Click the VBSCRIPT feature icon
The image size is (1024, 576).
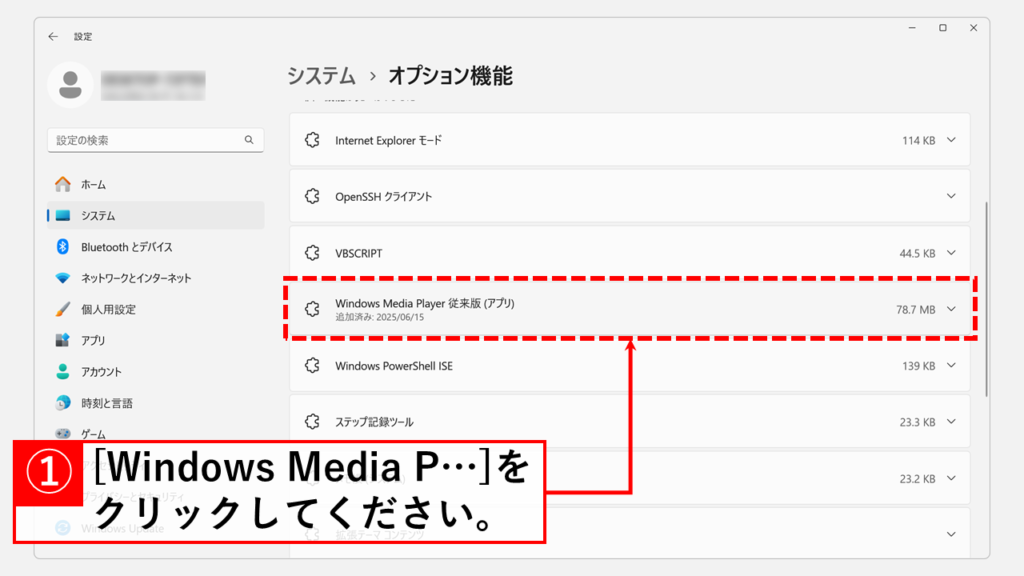[x=312, y=253]
